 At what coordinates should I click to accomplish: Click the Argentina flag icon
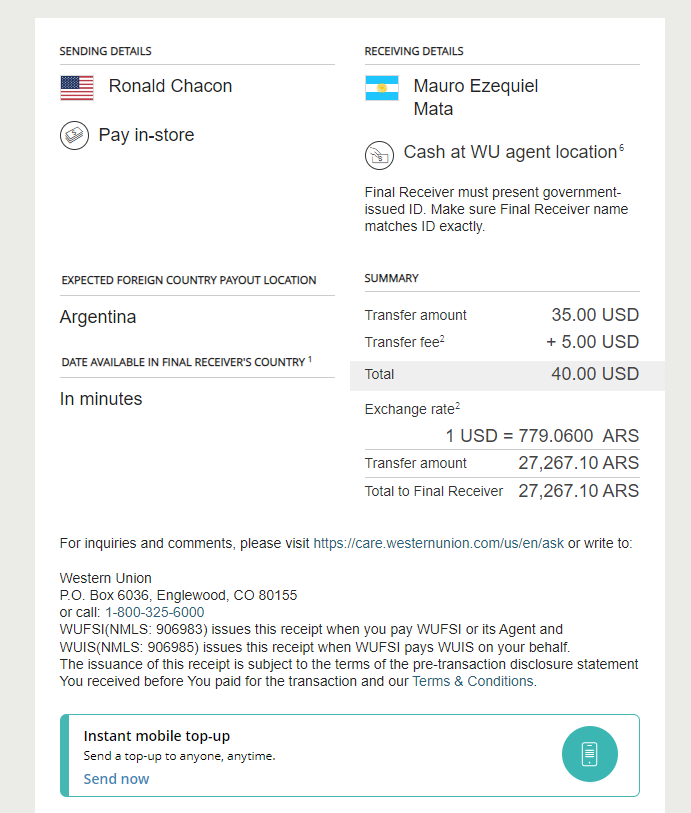tap(382, 88)
